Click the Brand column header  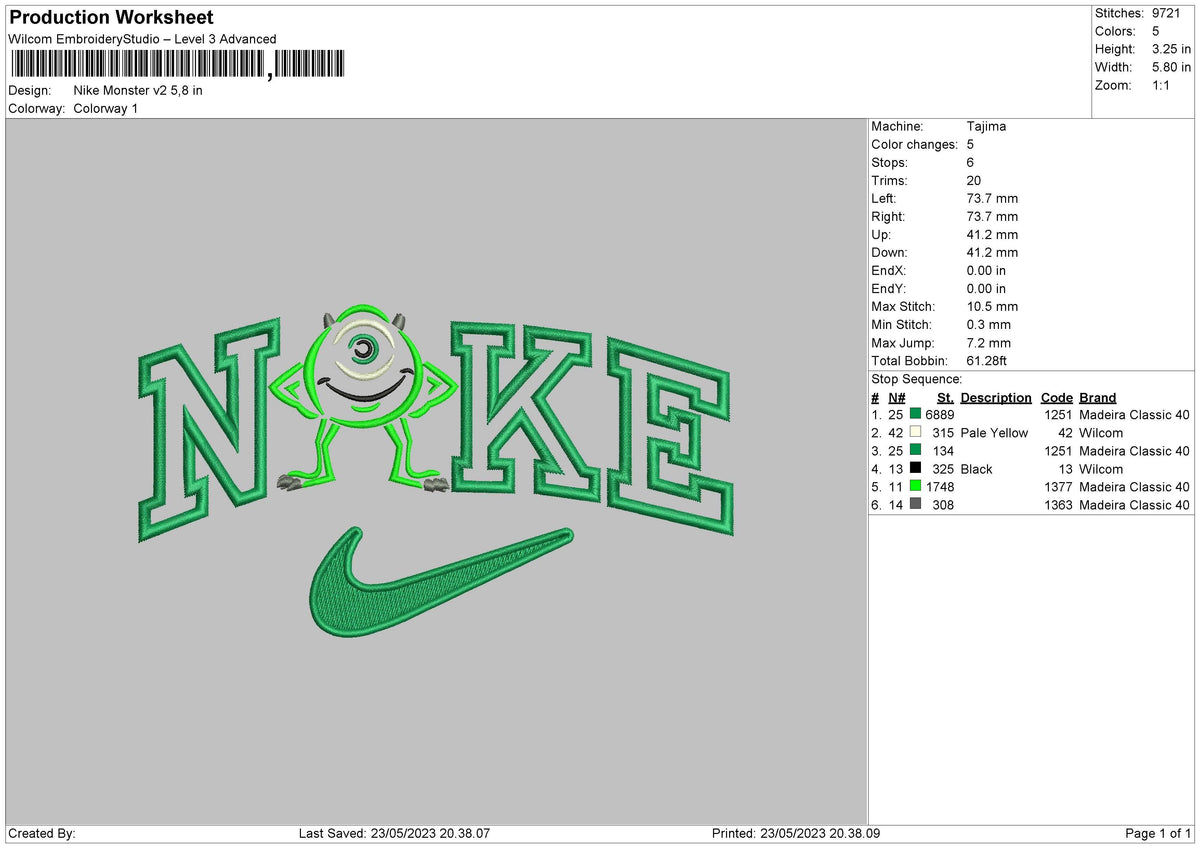coord(1097,397)
